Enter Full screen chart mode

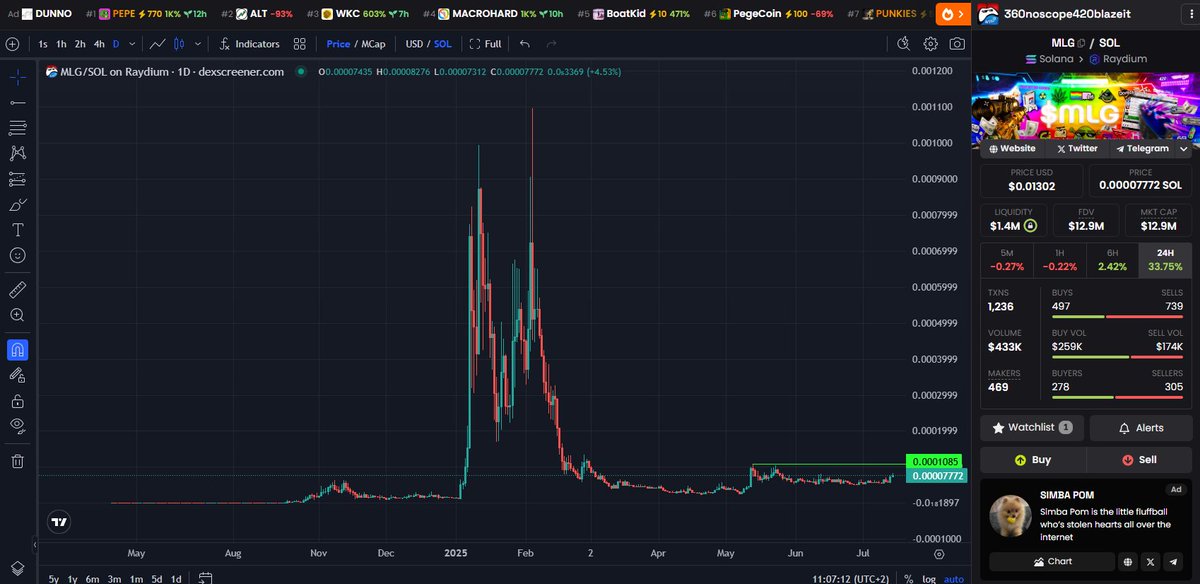pyautogui.click(x=485, y=44)
